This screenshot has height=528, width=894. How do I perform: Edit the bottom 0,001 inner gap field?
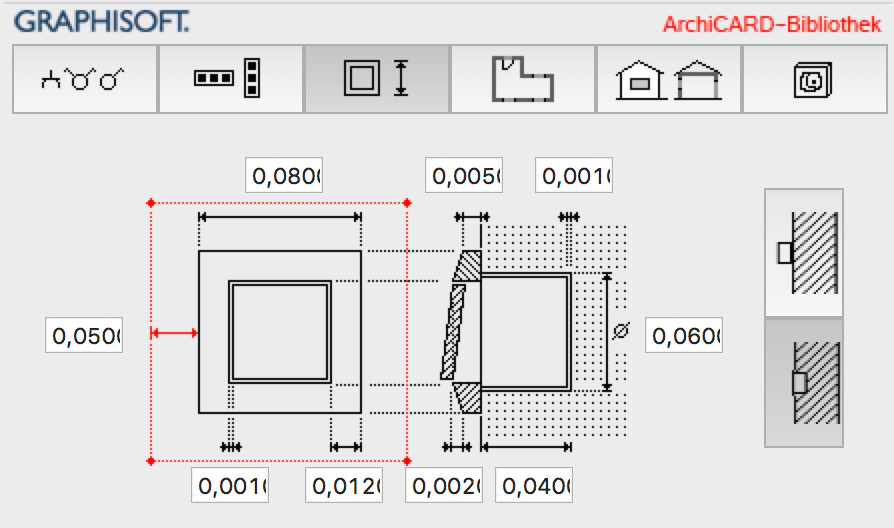[230, 485]
